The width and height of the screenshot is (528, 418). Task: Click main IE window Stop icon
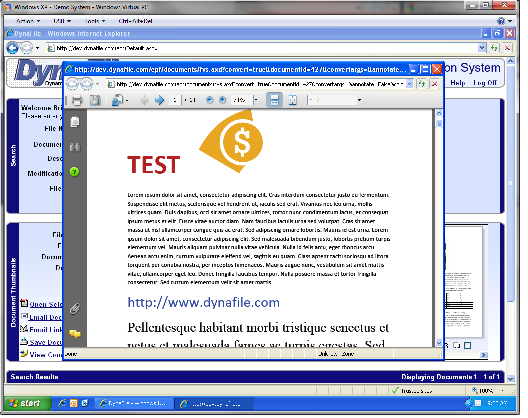507,48
